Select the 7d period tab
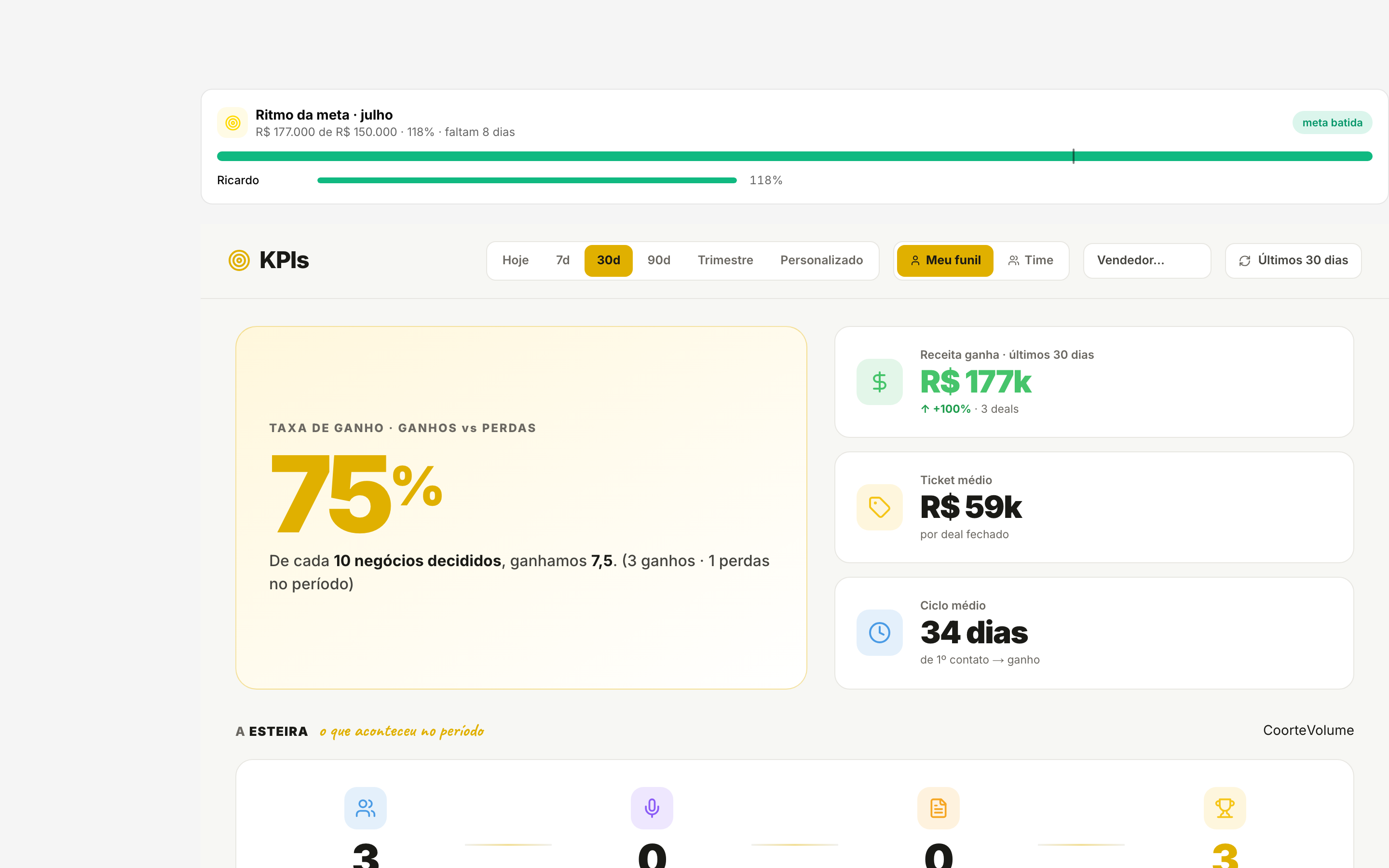The height and width of the screenshot is (868, 1389). 562,260
